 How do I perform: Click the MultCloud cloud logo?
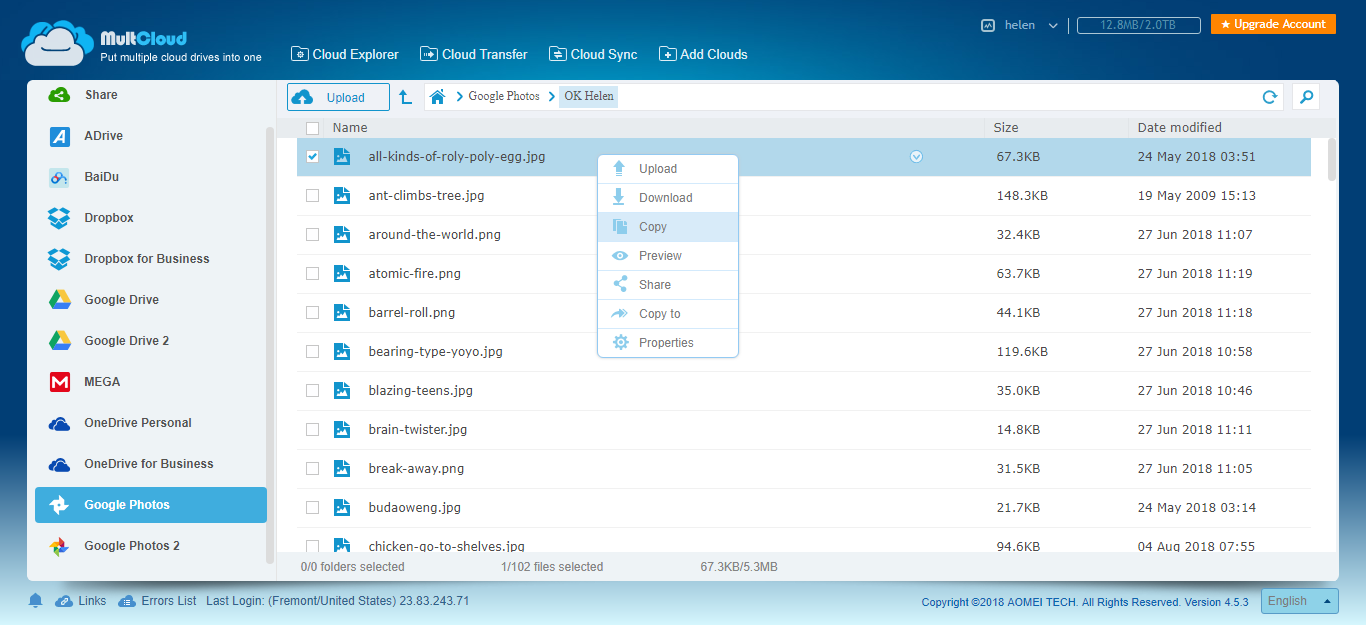tap(57, 43)
